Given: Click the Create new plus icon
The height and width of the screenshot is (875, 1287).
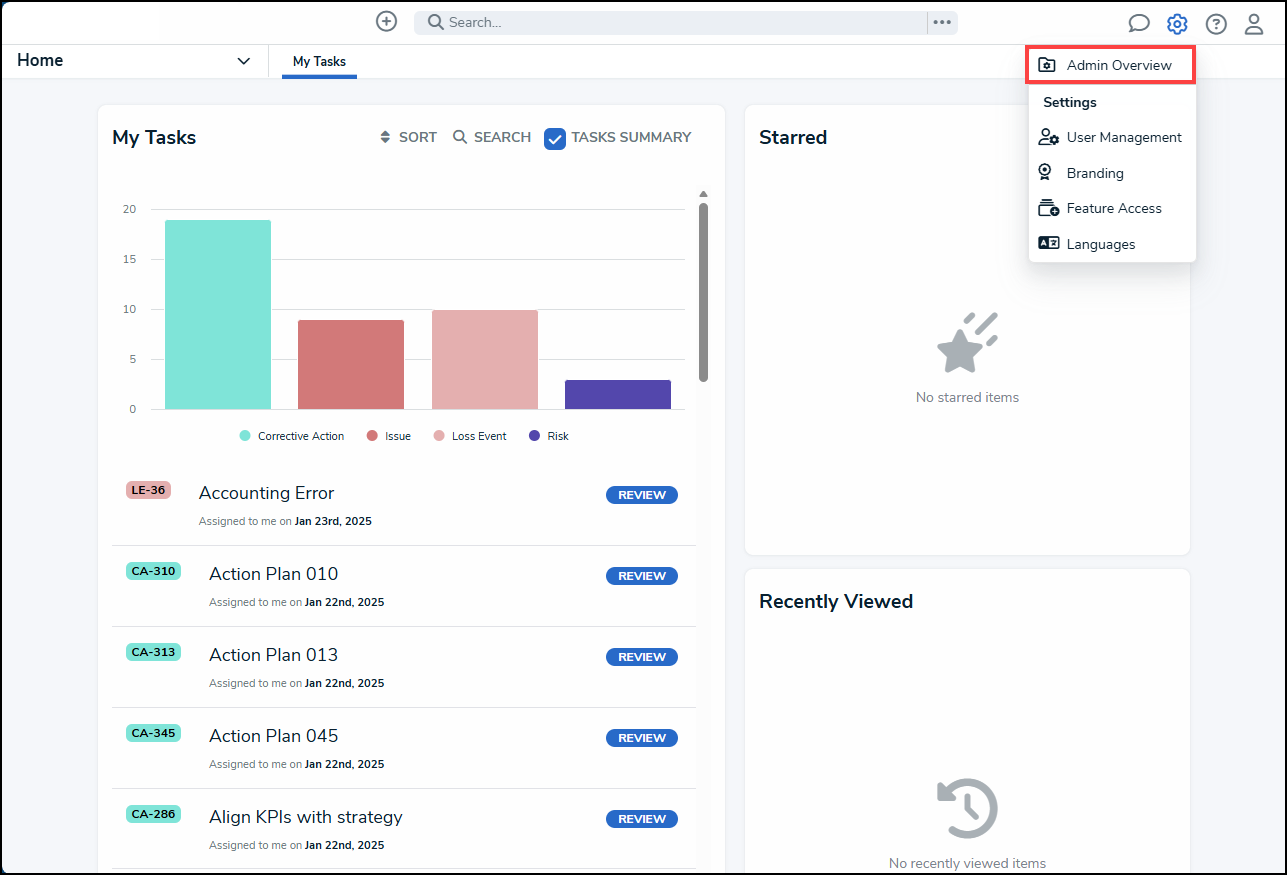Looking at the screenshot, I should (x=386, y=20).
